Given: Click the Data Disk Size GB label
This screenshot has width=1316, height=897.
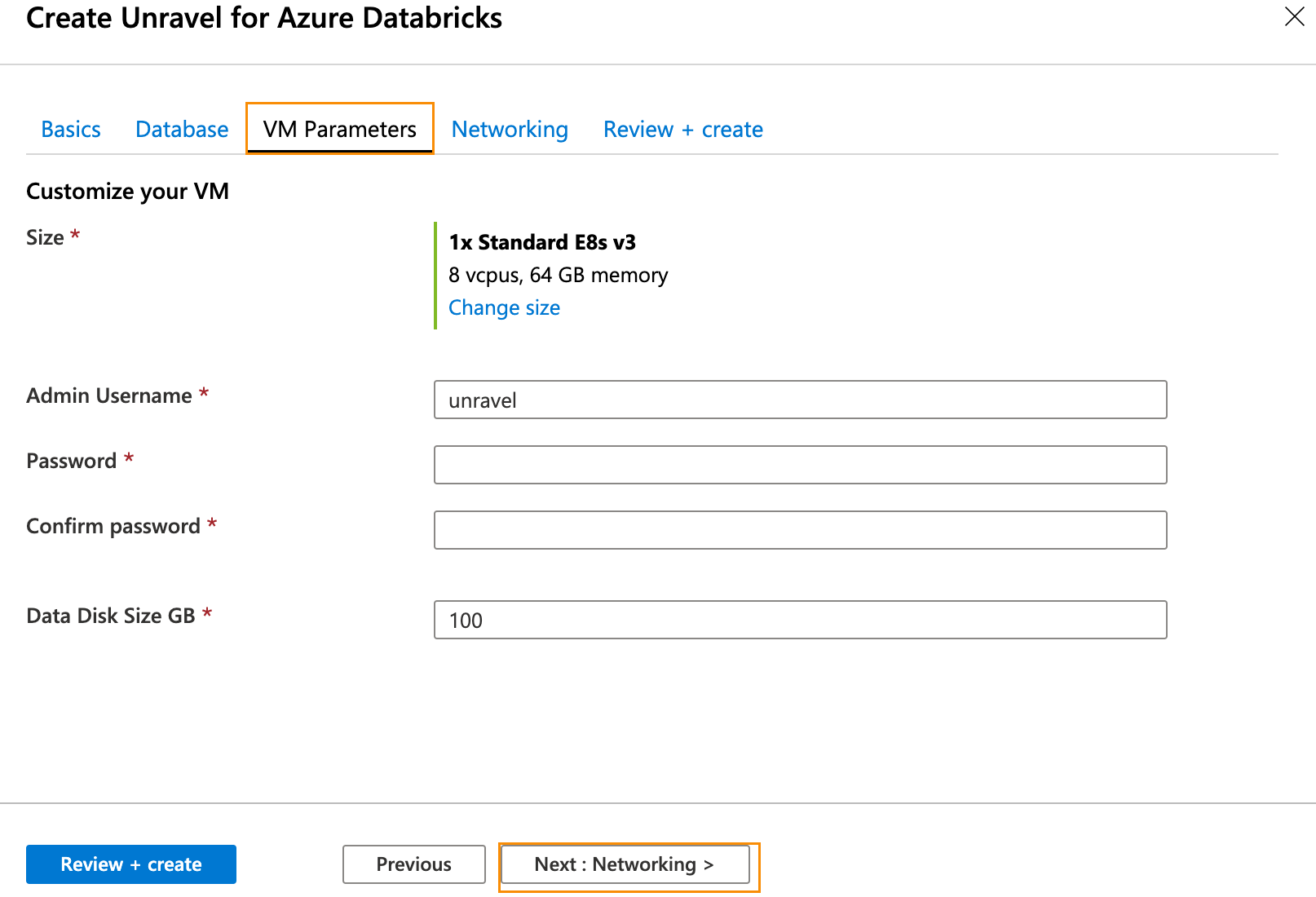Looking at the screenshot, I should (x=111, y=616).
